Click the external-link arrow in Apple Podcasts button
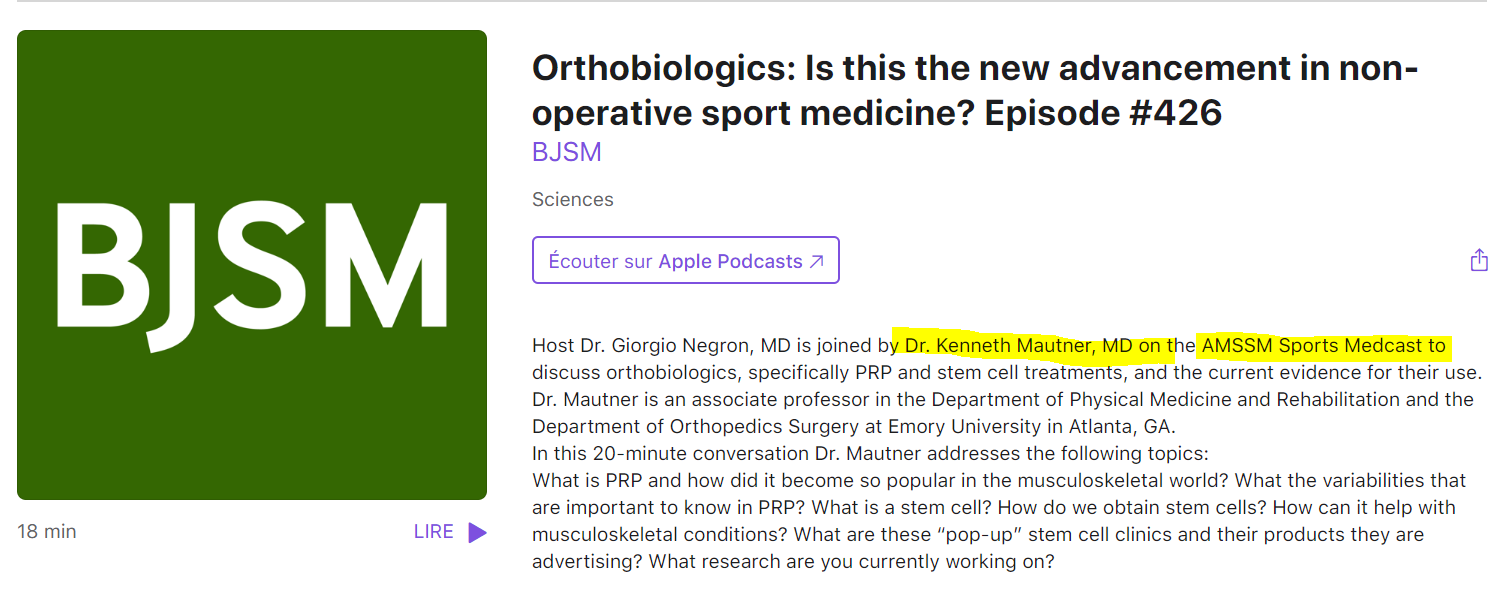Image resolution: width=1499 pixels, height=601 pixels. point(816,261)
